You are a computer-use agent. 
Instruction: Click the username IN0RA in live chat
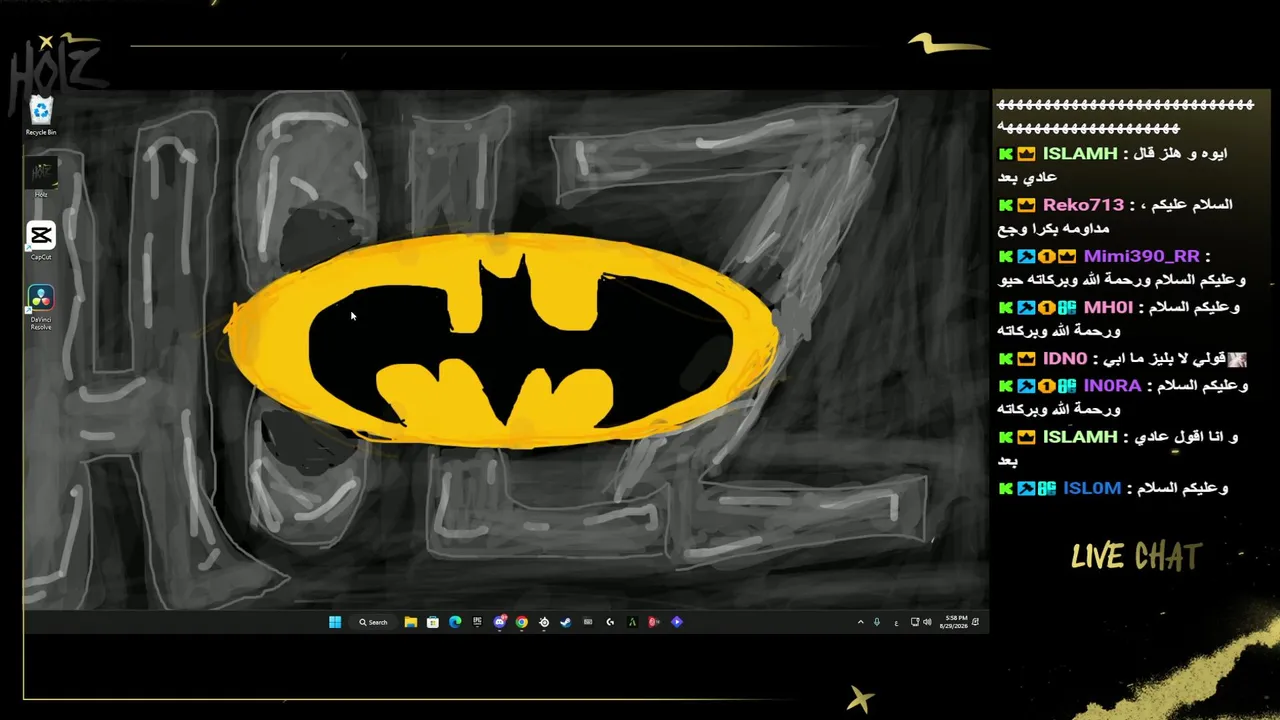coord(1112,386)
